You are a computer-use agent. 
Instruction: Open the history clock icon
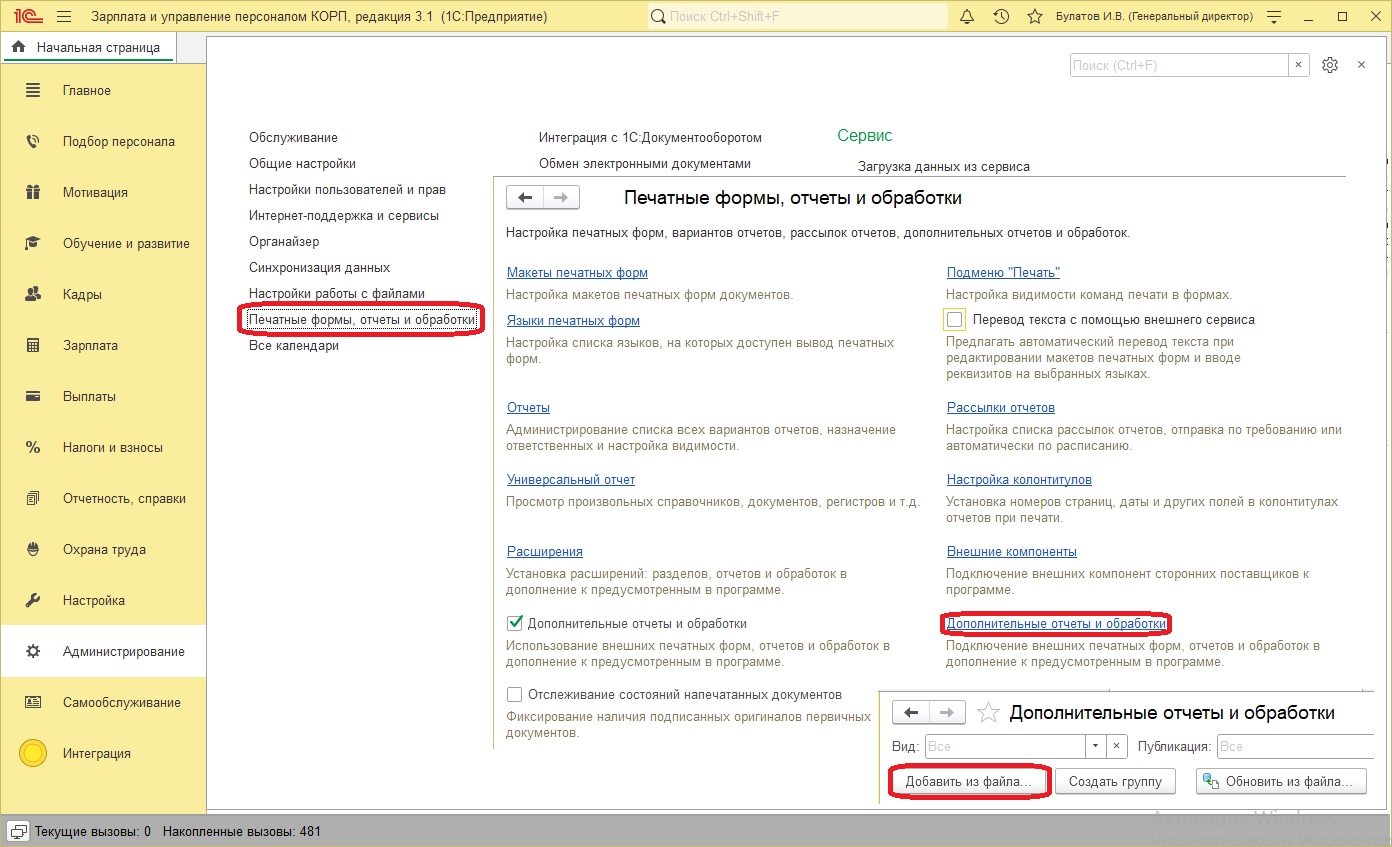click(1001, 17)
